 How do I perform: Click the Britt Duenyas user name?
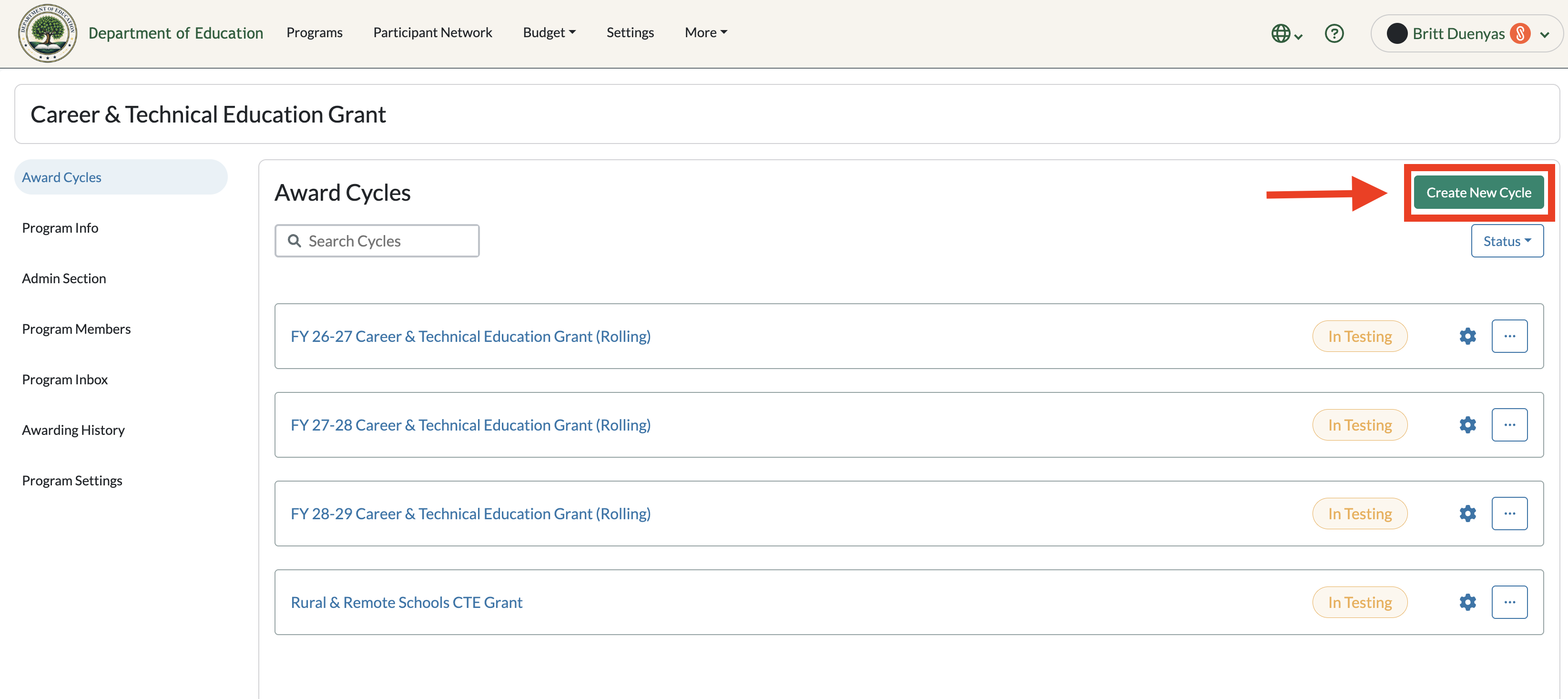pos(1458,33)
